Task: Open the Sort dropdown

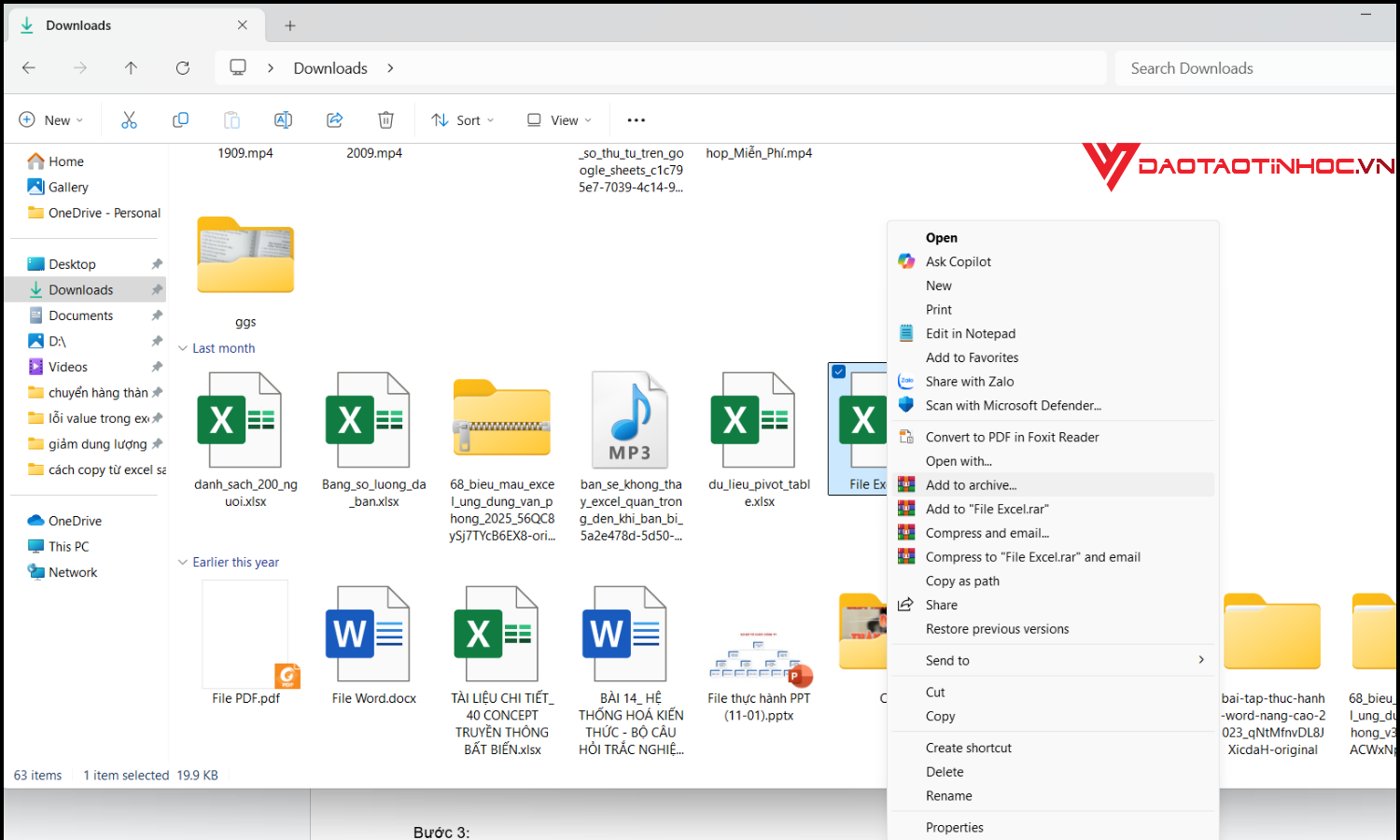Action: 463,120
